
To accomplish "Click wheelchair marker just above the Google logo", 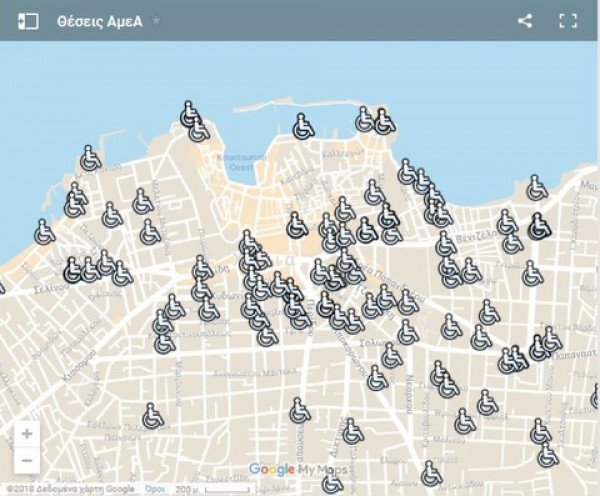I will click(300, 410).
